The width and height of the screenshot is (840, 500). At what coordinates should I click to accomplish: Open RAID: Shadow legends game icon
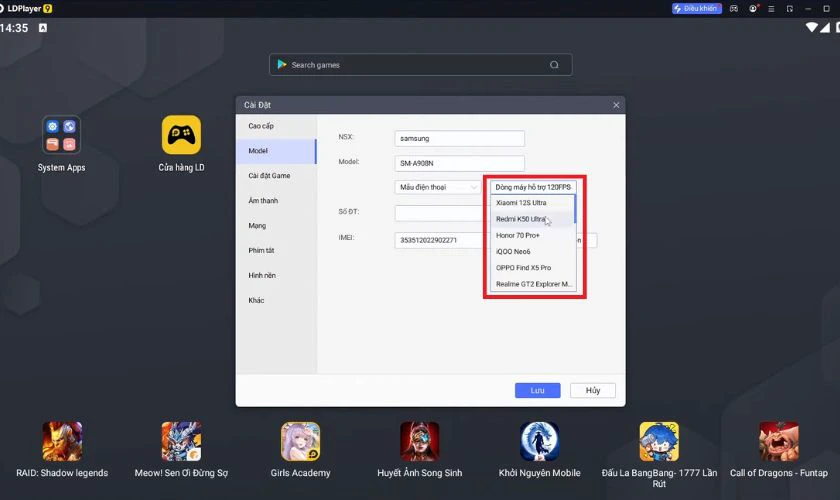[62, 442]
